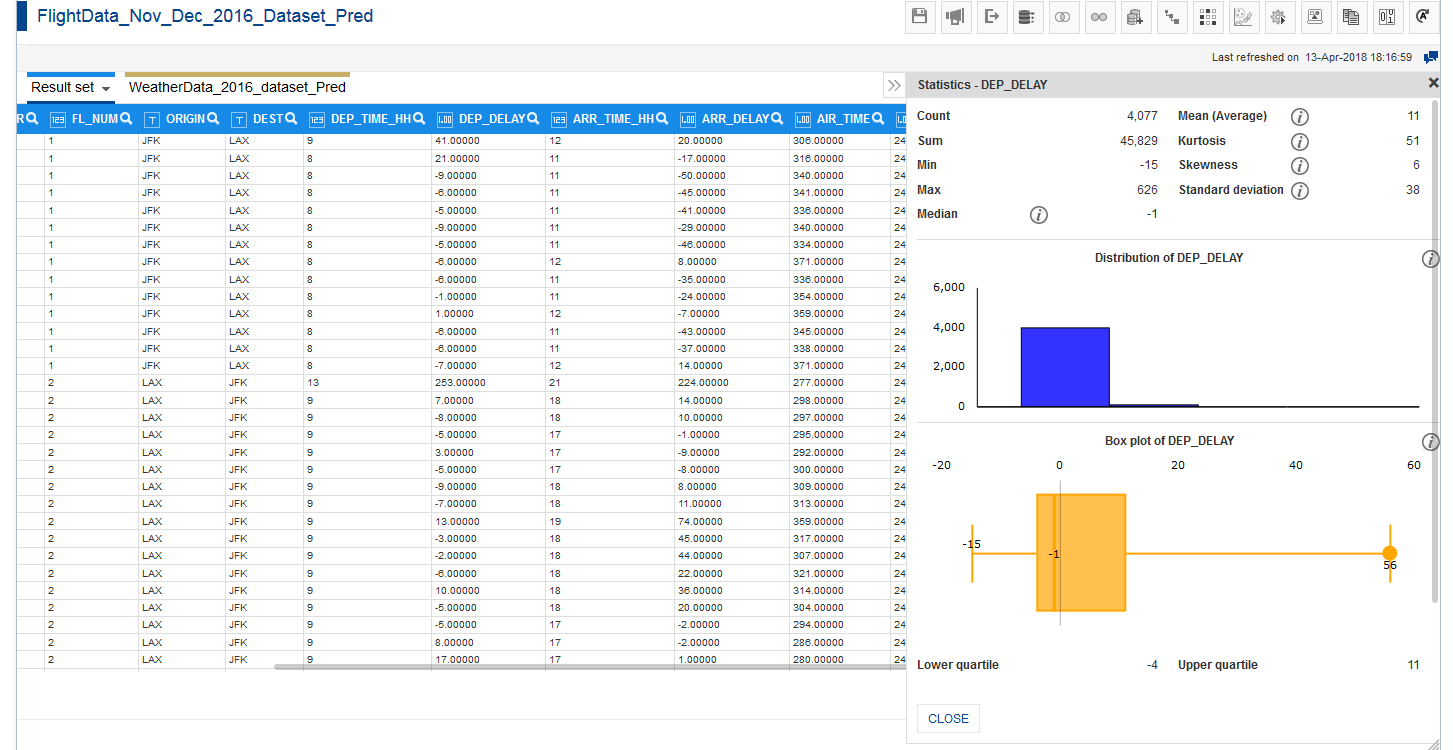This screenshot has height=750, width=1453.
Task: Click the Last refreshed timestamp text
Action: (x=1312, y=58)
